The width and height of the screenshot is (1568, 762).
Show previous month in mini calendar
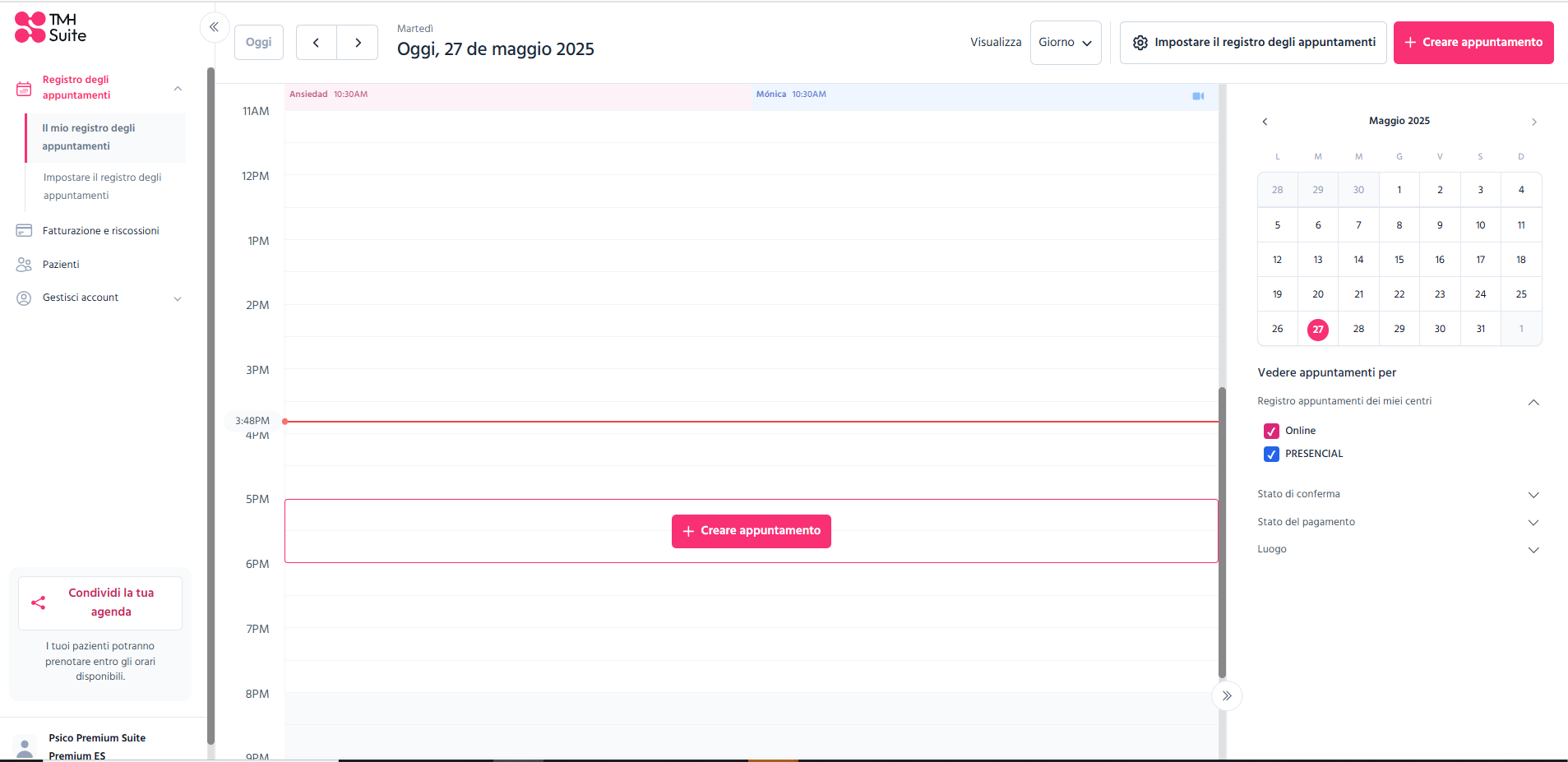(1265, 122)
